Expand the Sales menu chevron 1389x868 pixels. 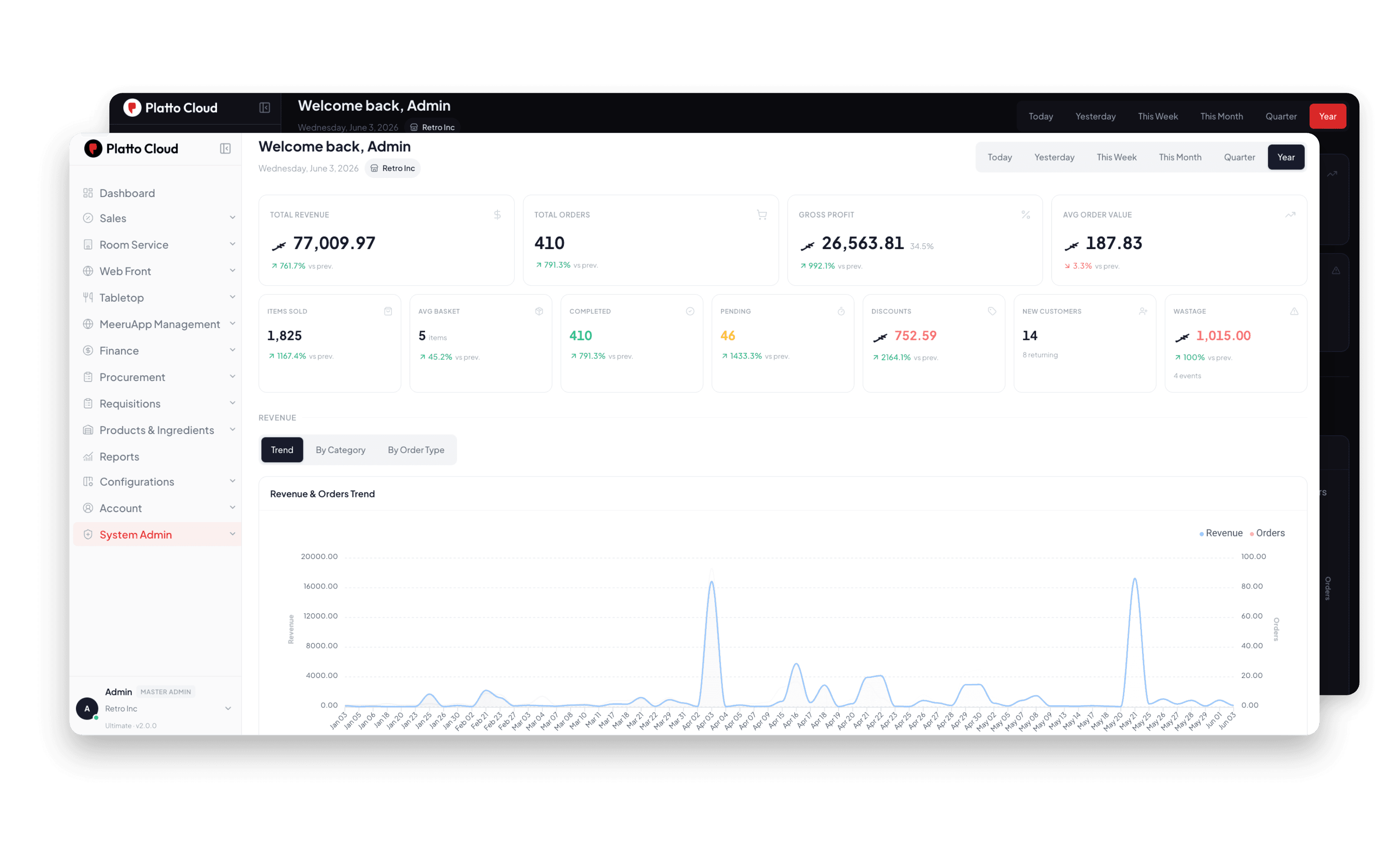(x=233, y=217)
